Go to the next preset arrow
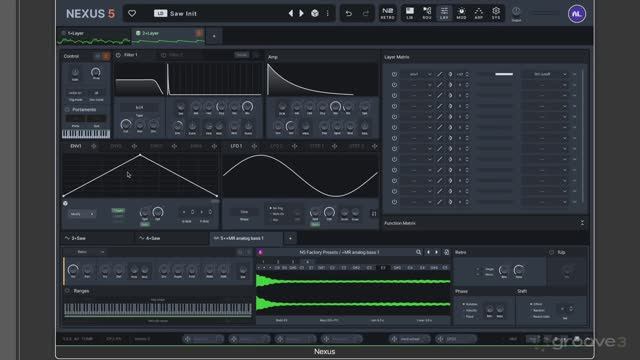Image resolution: width=640 pixels, height=360 pixels. pos(301,13)
